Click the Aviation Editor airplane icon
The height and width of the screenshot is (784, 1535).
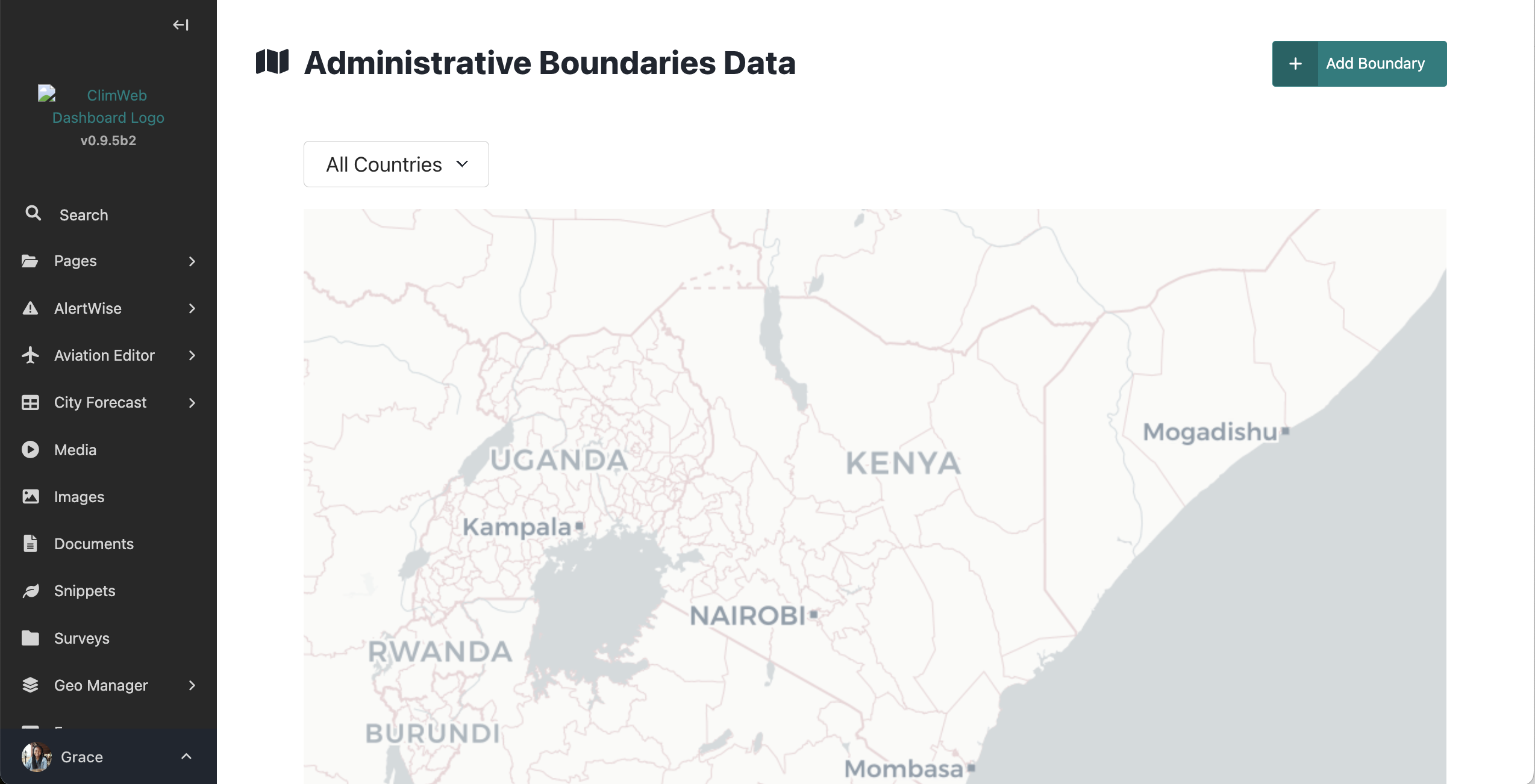(x=30, y=355)
